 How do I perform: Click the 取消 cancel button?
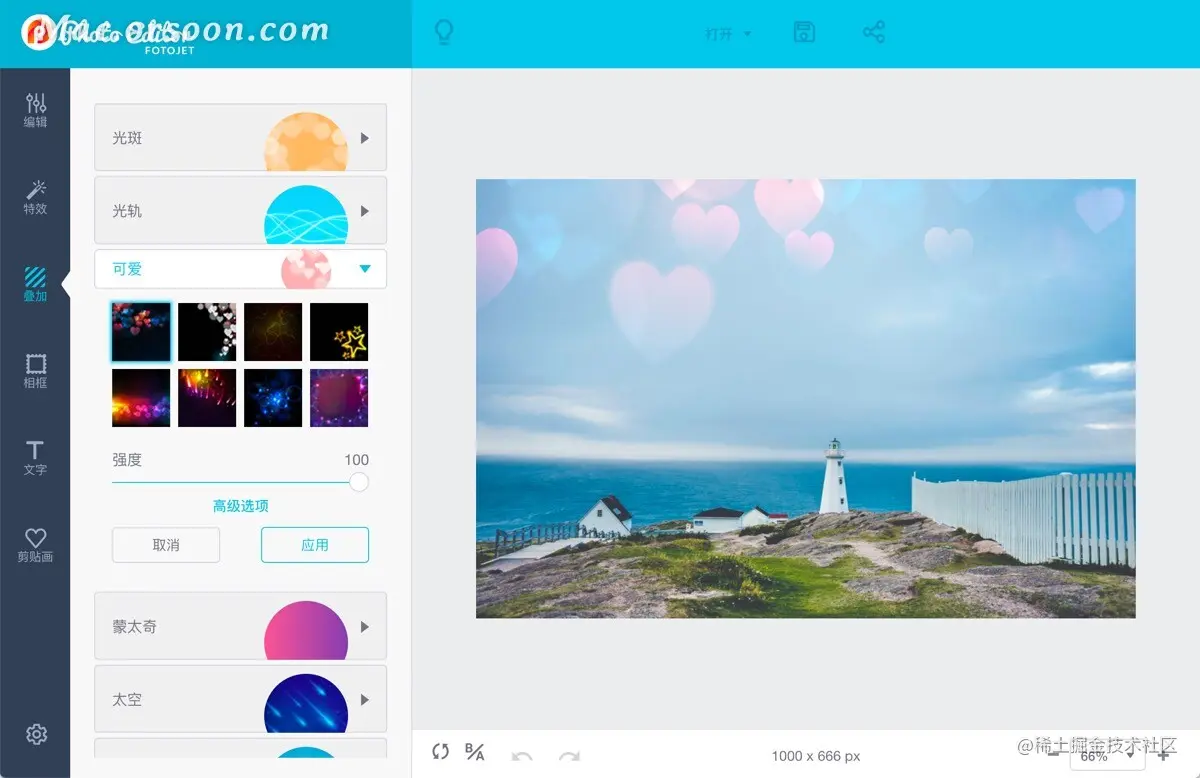click(x=166, y=545)
